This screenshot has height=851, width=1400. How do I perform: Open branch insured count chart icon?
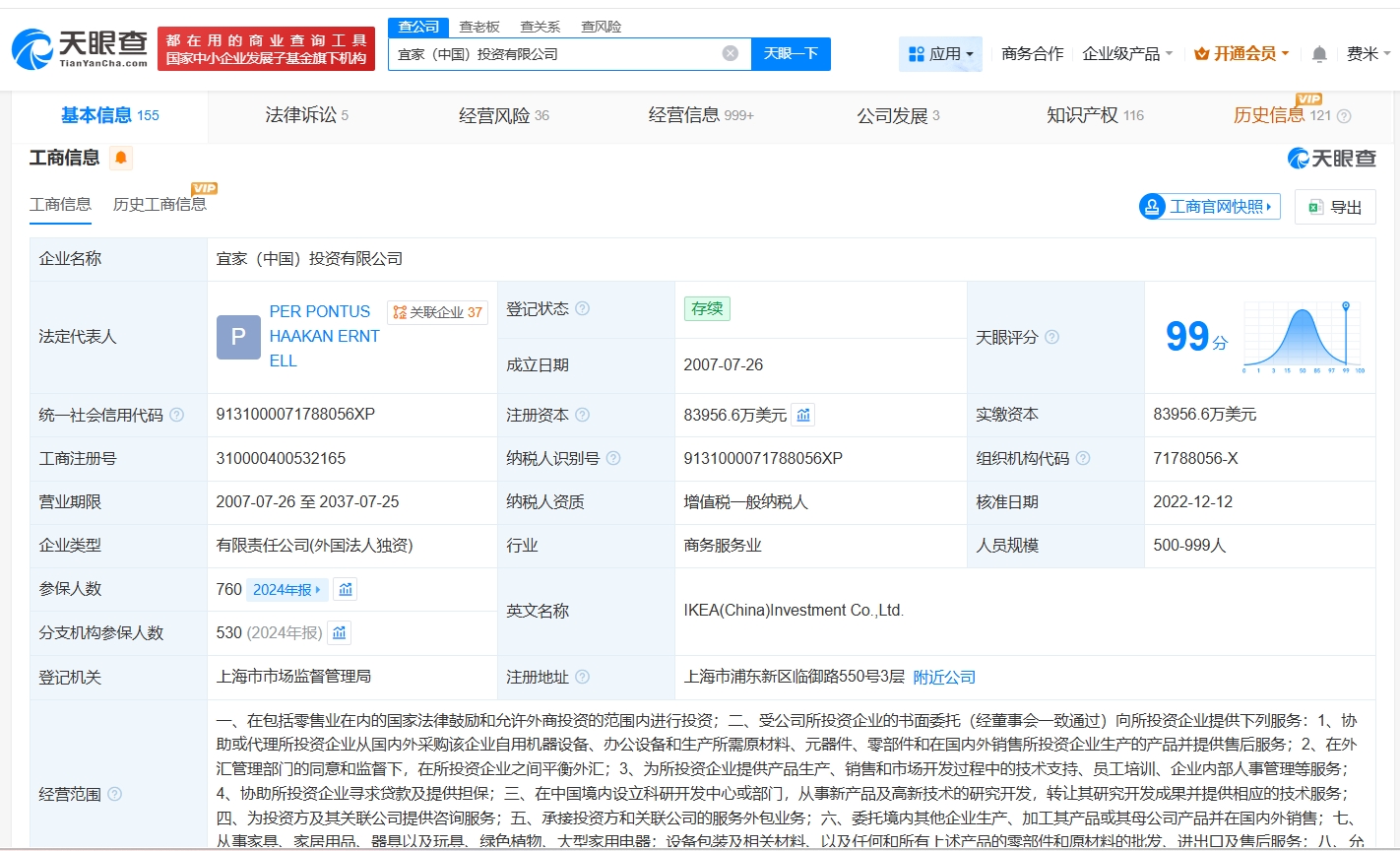pos(340,633)
